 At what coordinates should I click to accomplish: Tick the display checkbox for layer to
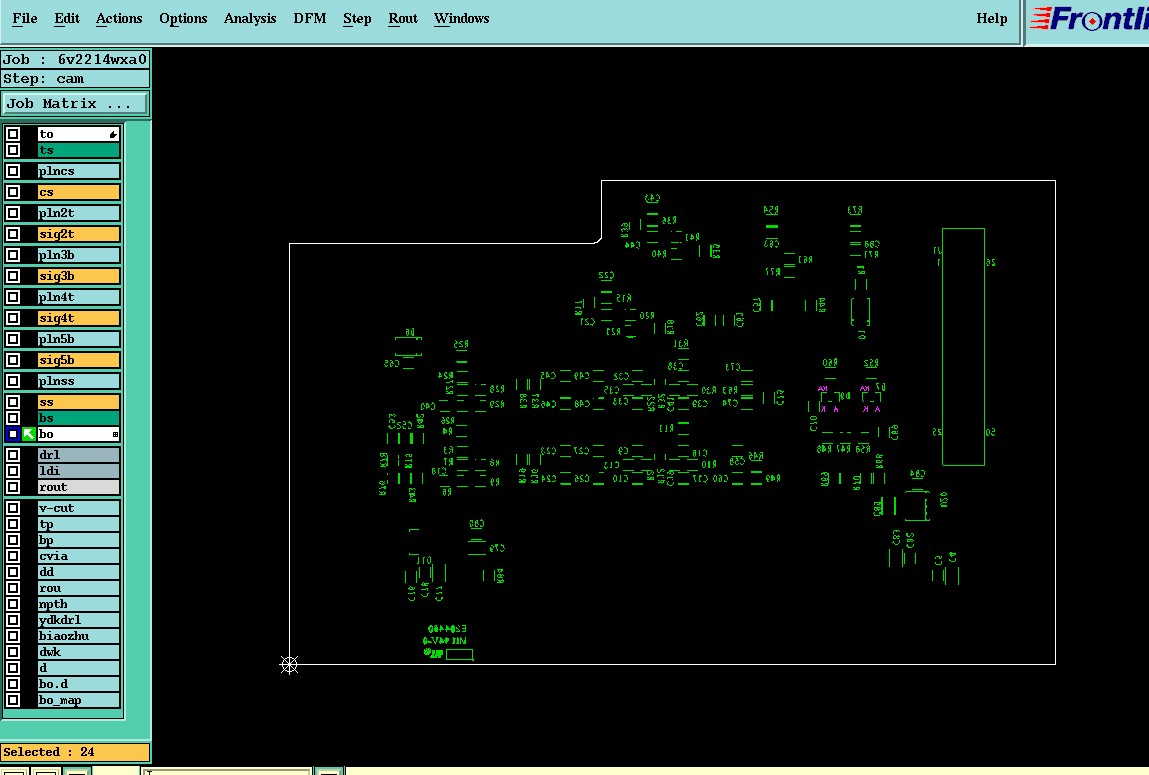(12, 134)
